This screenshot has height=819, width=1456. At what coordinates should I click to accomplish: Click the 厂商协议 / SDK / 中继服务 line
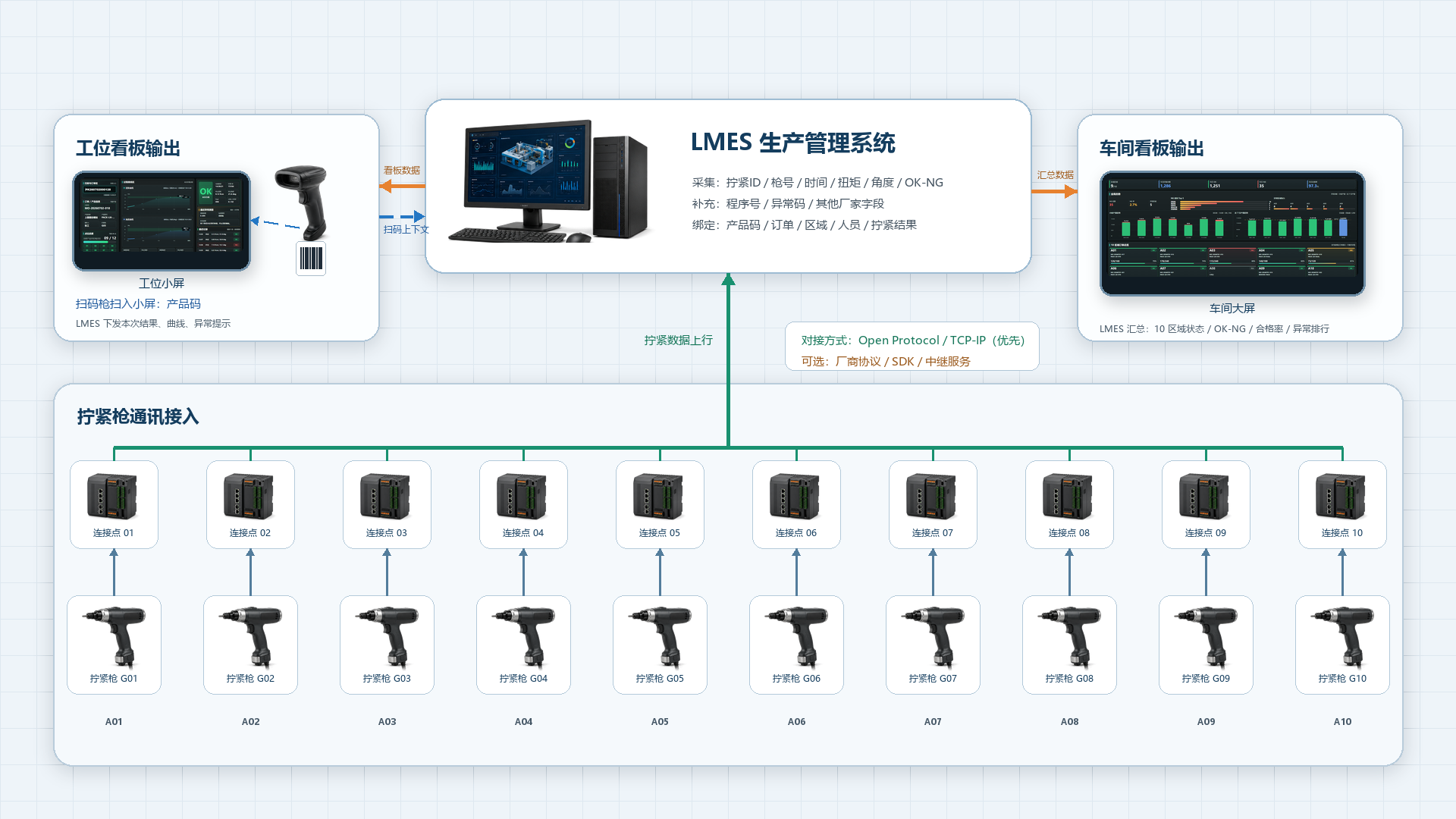pyautogui.click(x=902, y=362)
